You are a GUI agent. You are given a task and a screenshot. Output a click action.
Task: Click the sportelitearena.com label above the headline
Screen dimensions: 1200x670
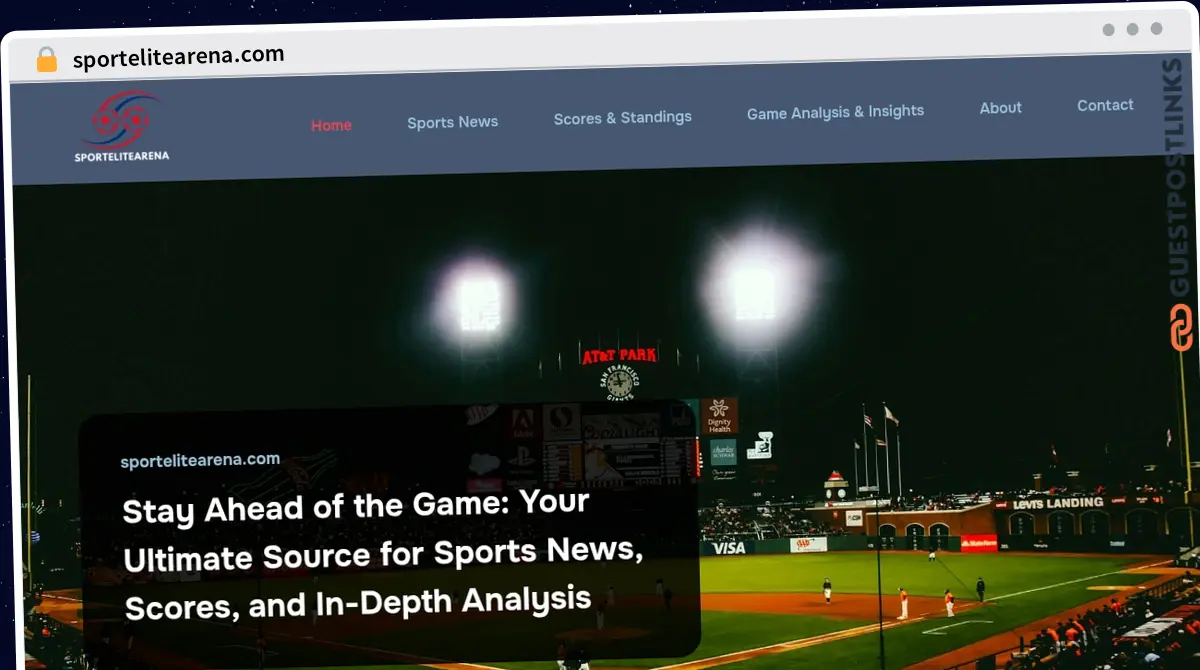point(200,461)
